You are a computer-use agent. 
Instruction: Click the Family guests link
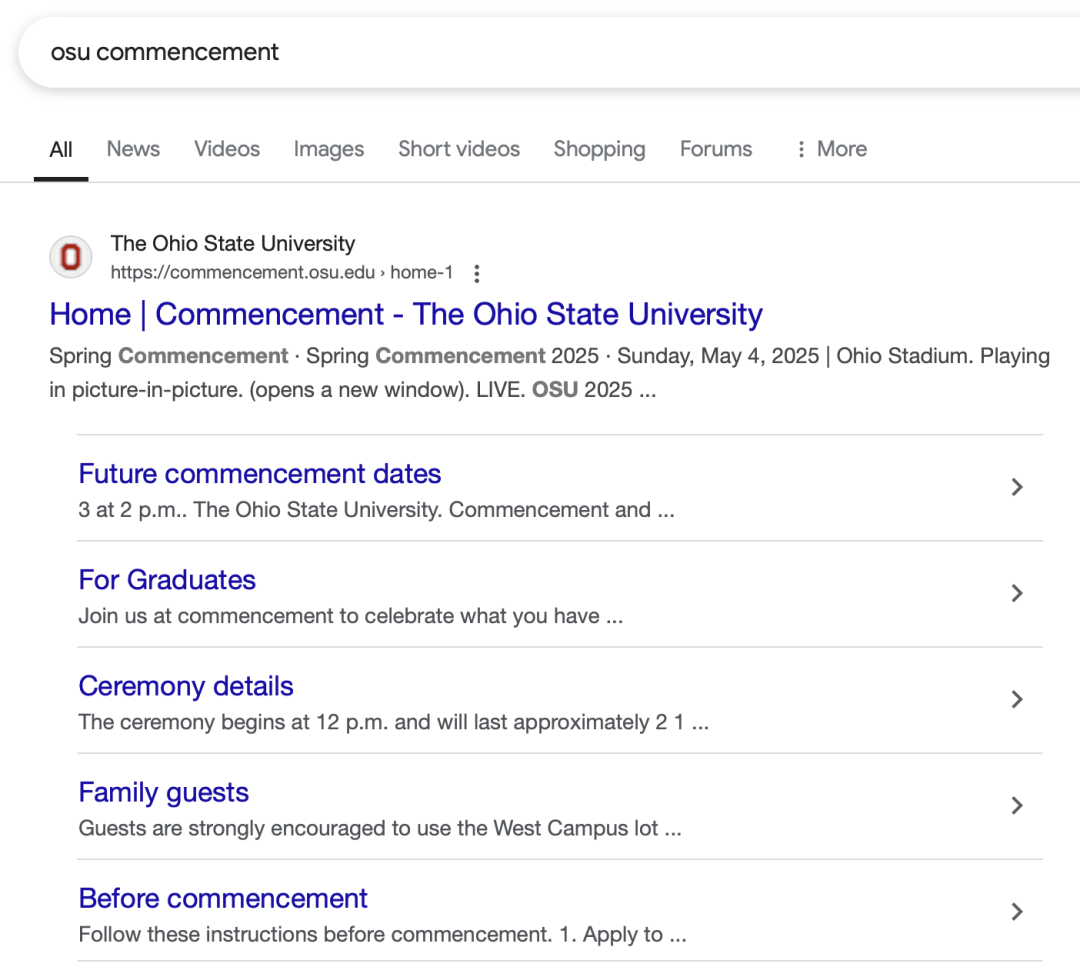(x=164, y=792)
